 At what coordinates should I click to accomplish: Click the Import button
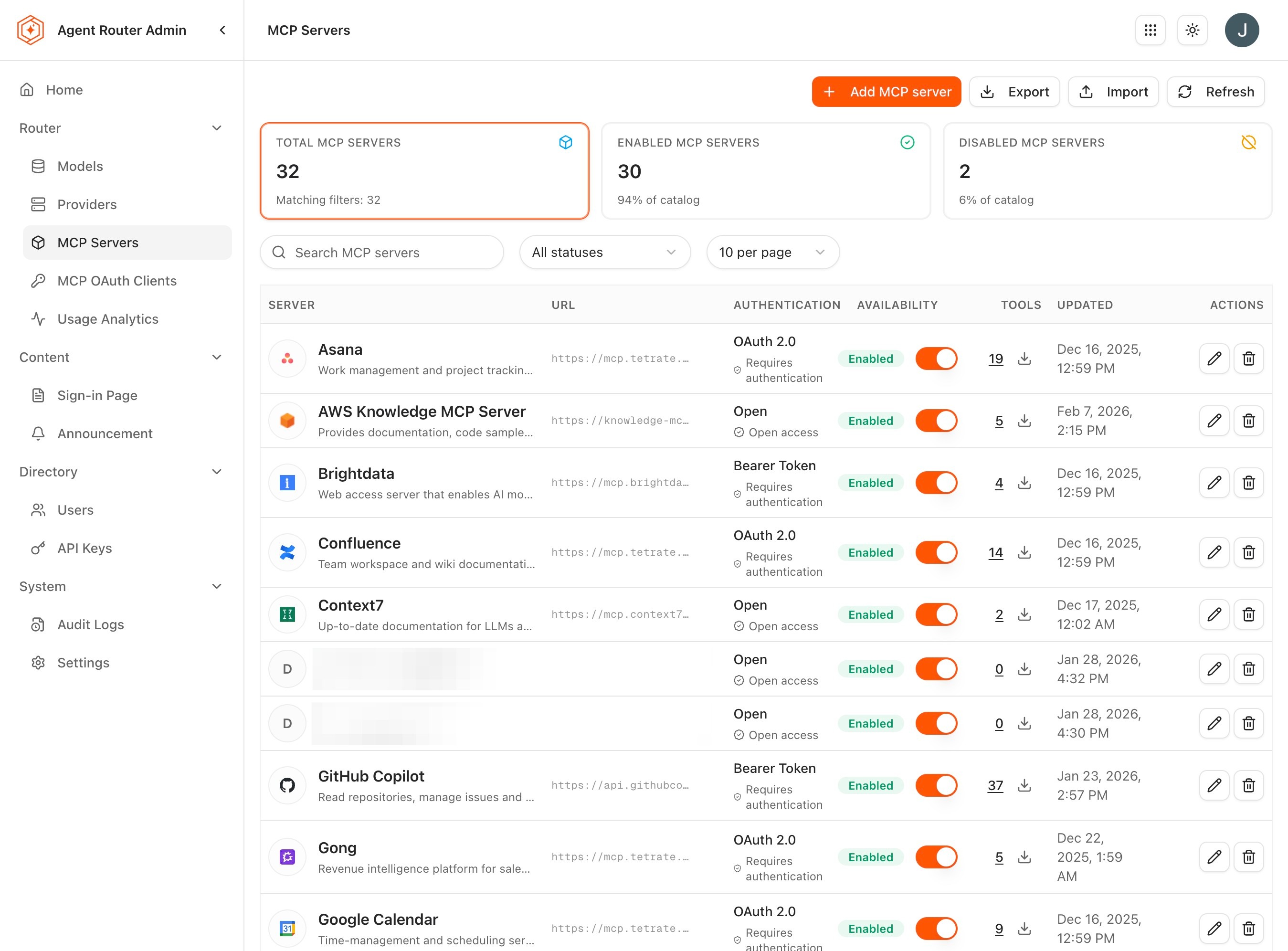click(x=1113, y=92)
